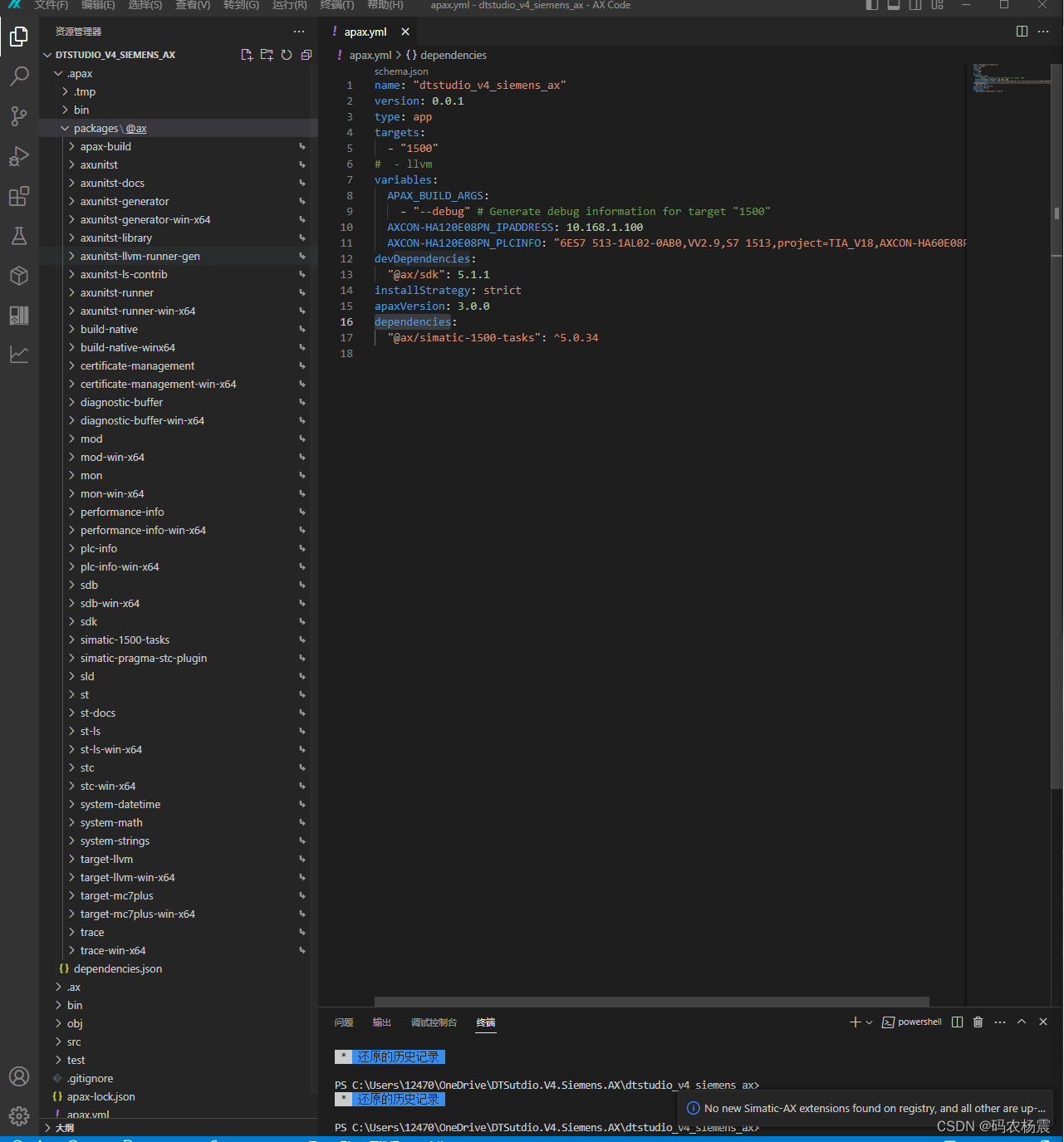This screenshot has height=1142, width=1064.
Task: Open the Extensions view icon
Action: [x=19, y=196]
